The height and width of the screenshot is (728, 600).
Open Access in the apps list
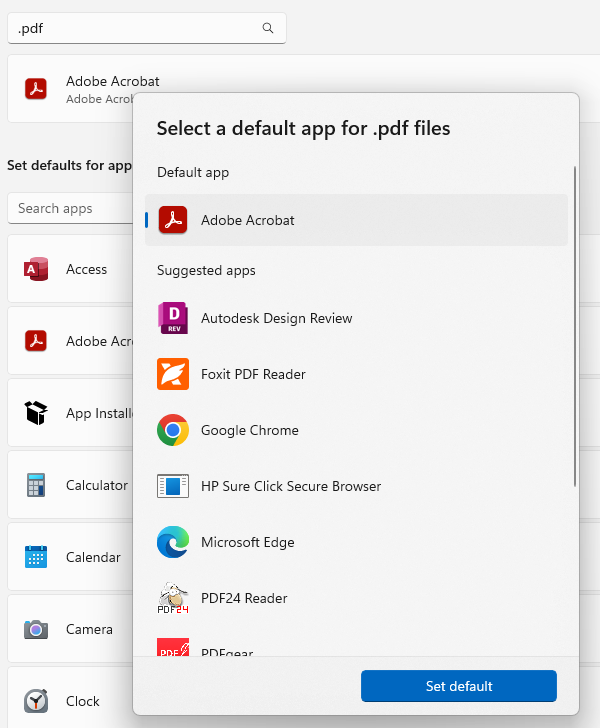[x=71, y=269]
